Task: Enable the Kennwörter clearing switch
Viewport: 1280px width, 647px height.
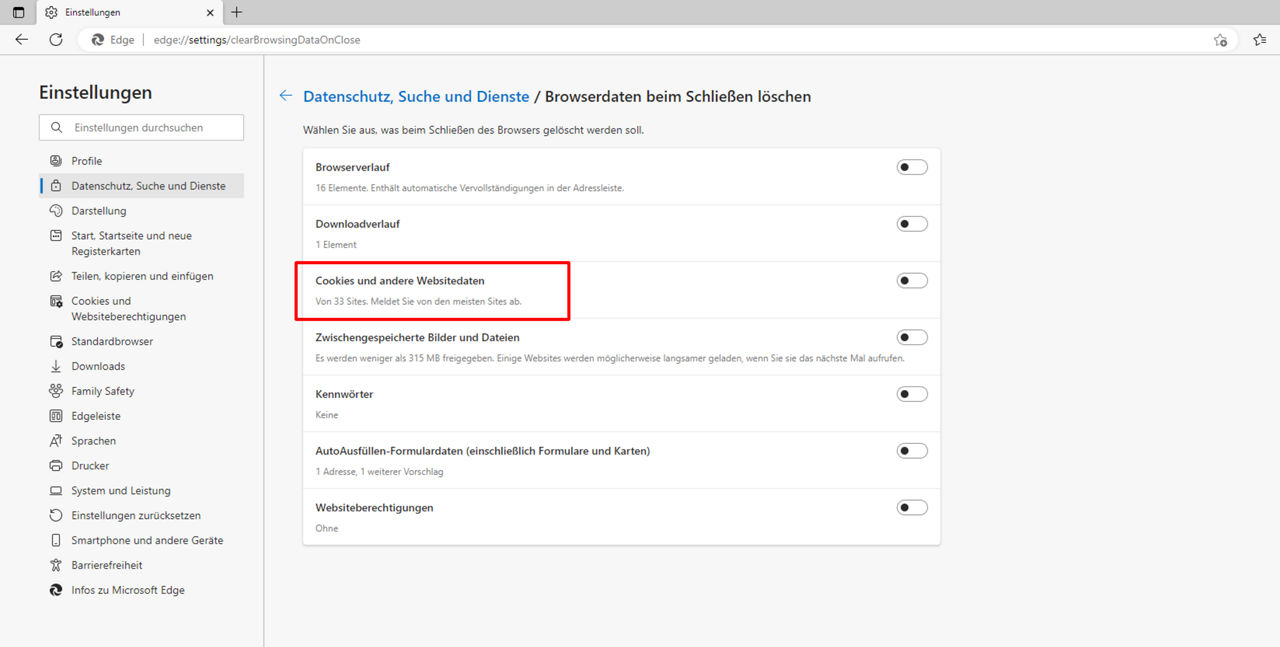Action: click(912, 393)
